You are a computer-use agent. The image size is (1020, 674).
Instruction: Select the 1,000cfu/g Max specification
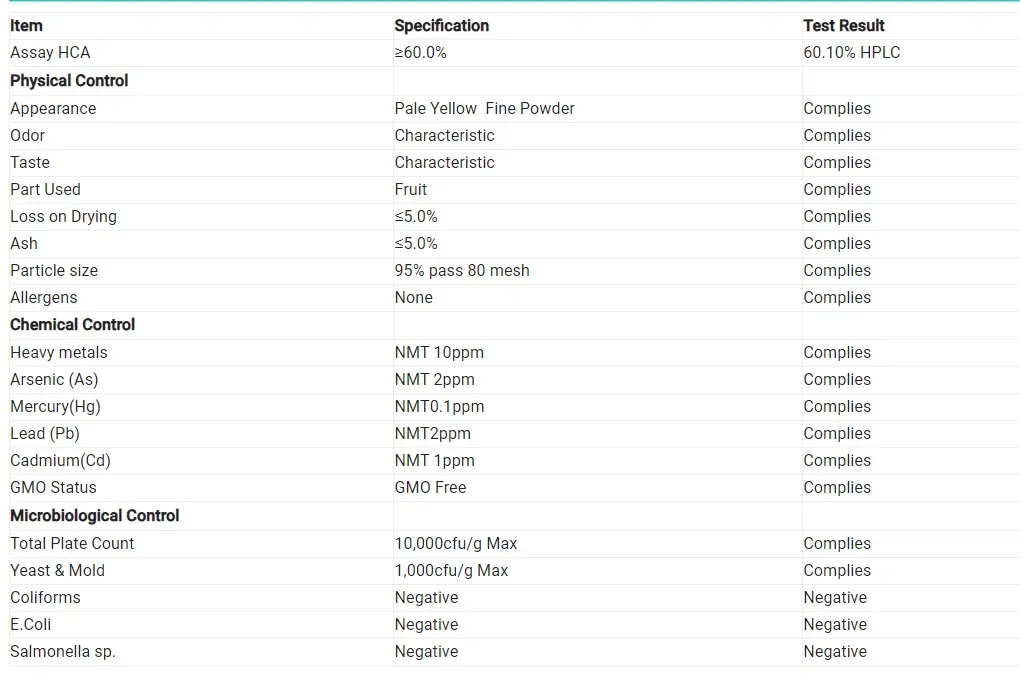(x=451, y=571)
